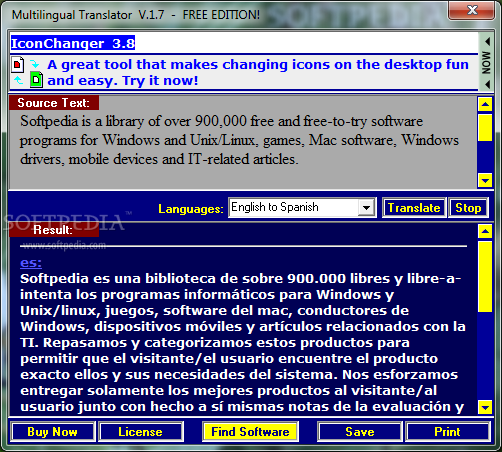Open the IconChanger 3.8 link

pos(73,43)
